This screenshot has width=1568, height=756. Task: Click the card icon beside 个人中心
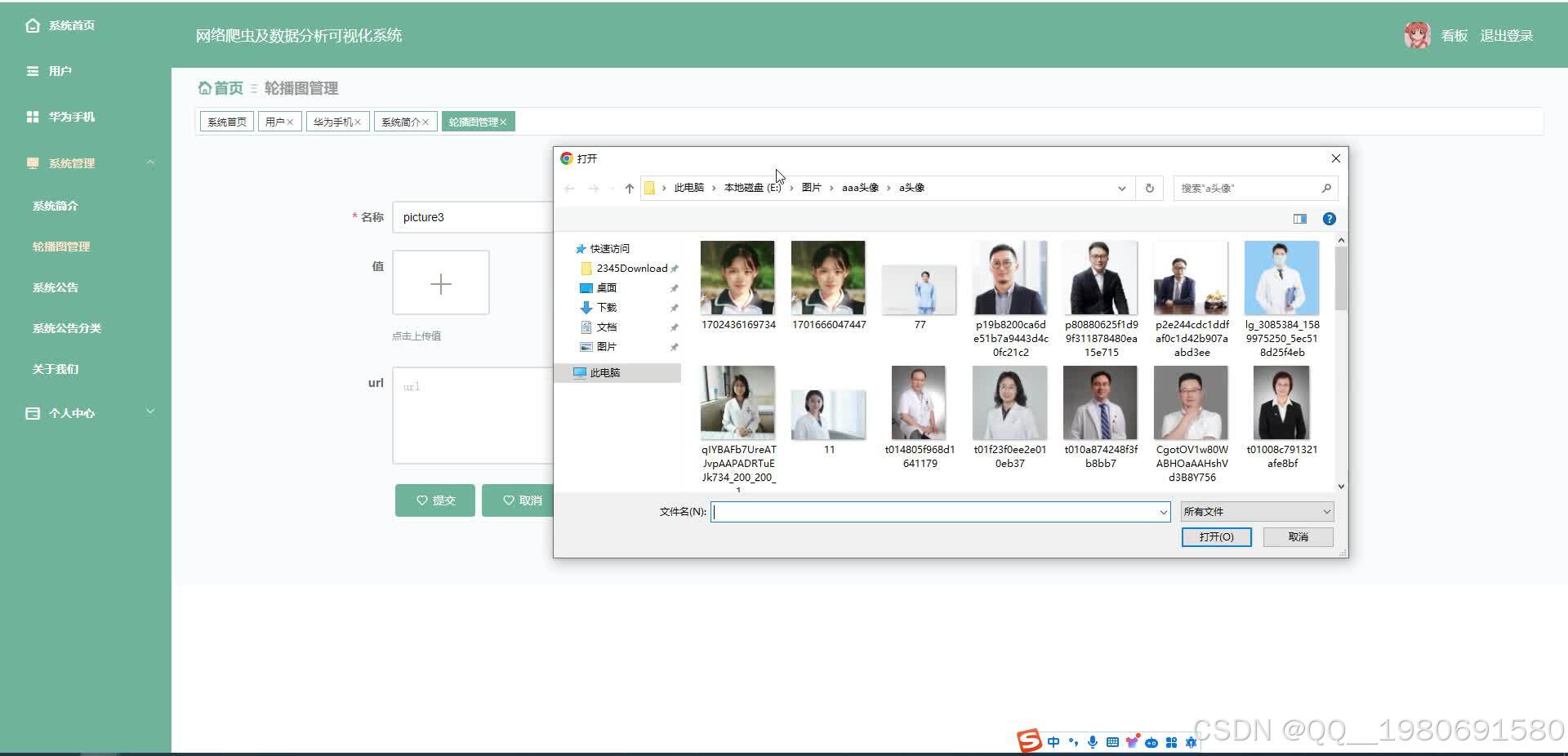33,413
